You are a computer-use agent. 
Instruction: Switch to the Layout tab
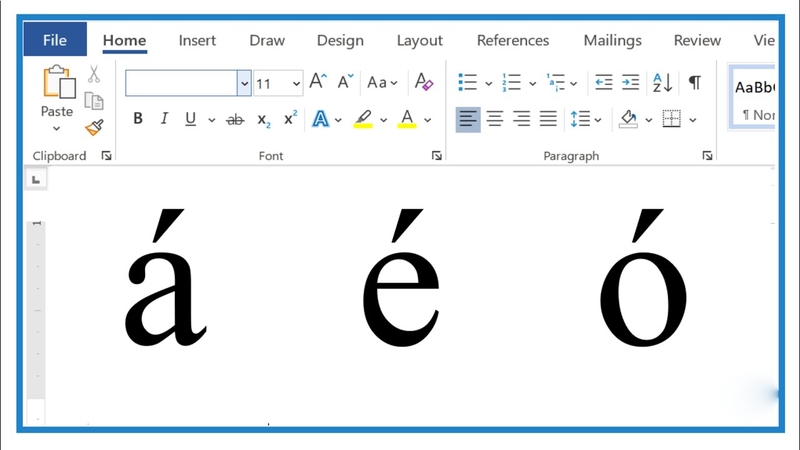coord(419,40)
